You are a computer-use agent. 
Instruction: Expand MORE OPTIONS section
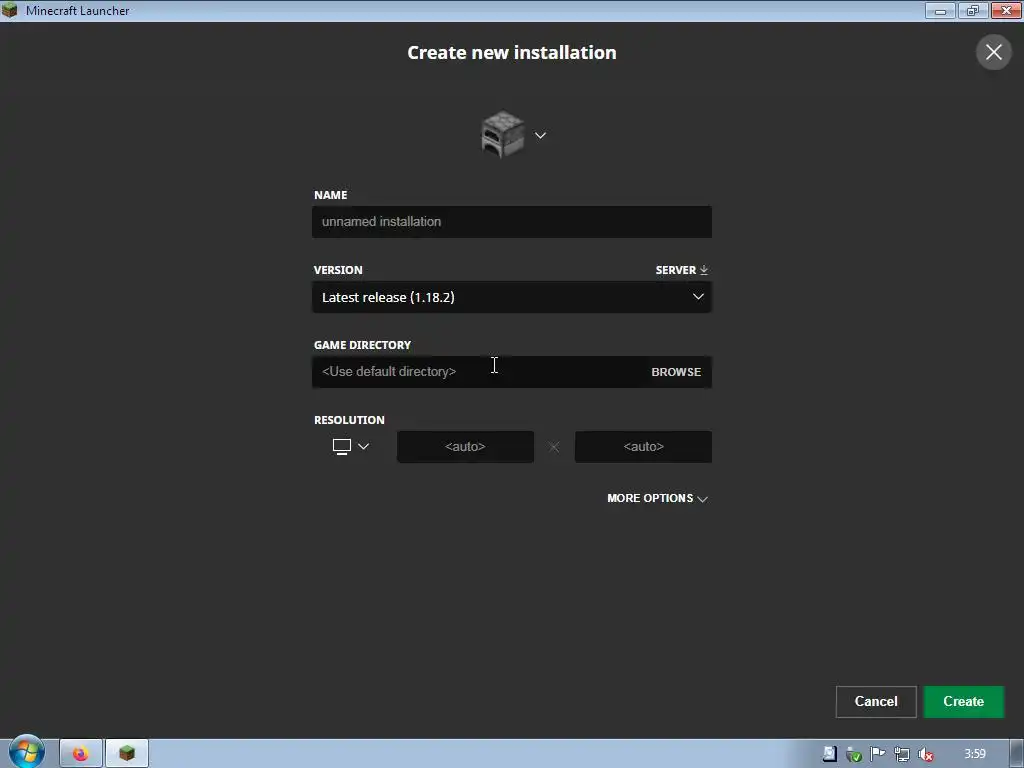(x=657, y=498)
